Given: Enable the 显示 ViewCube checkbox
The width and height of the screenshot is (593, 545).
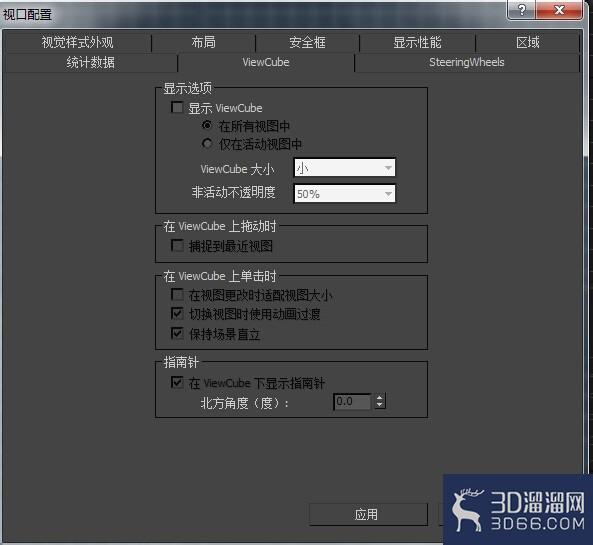Looking at the screenshot, I should pos(177,107).
